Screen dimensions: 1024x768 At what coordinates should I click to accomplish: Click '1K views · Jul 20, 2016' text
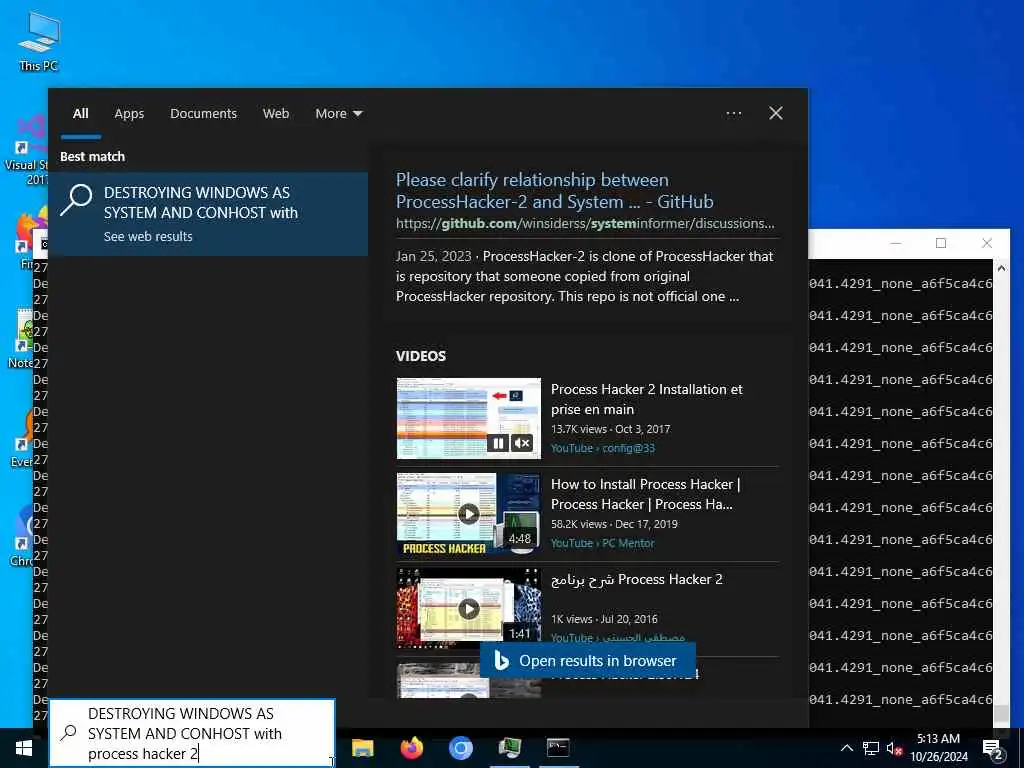pos(604,619)
